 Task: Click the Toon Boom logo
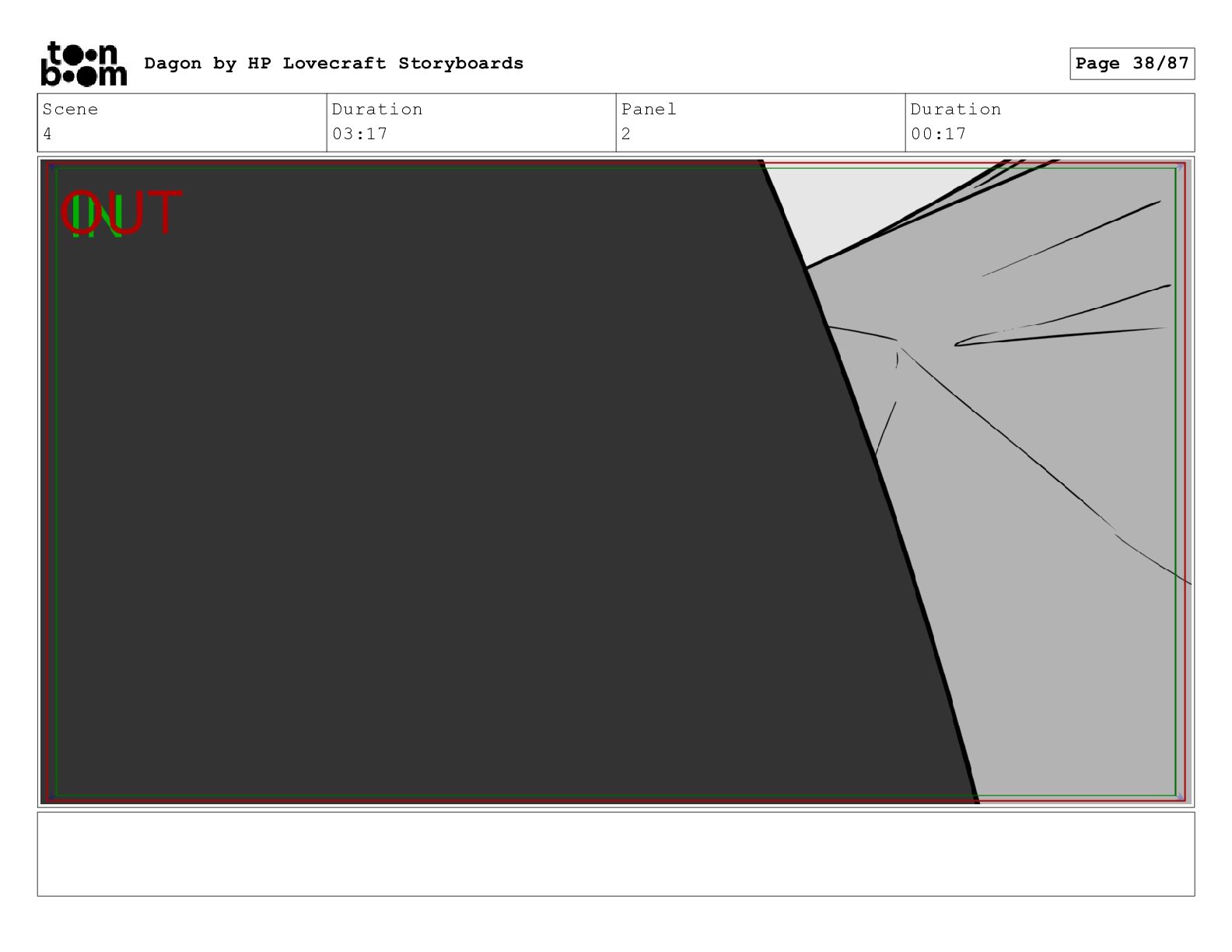(83, 63)
